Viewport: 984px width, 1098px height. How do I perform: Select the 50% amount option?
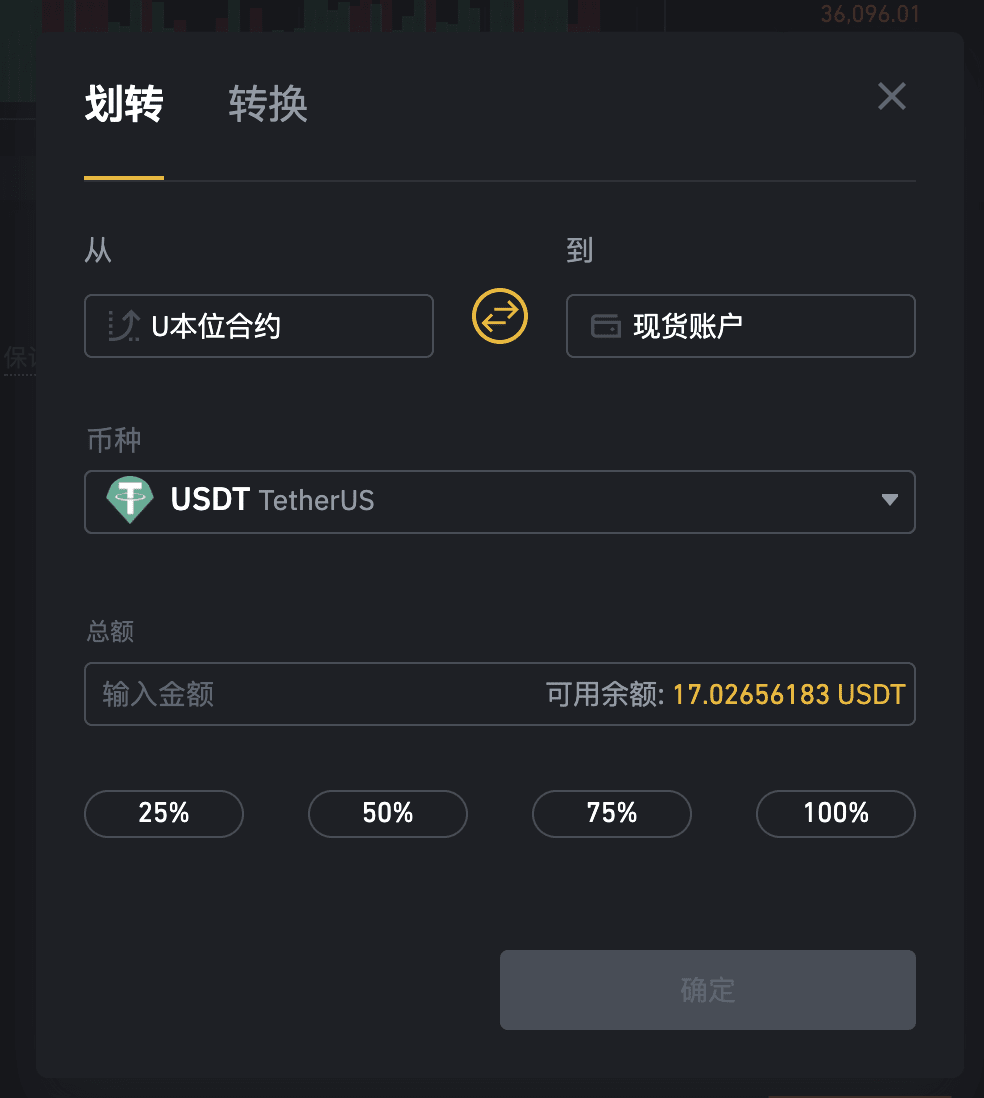pyautogui.click(x=387, y=814)
